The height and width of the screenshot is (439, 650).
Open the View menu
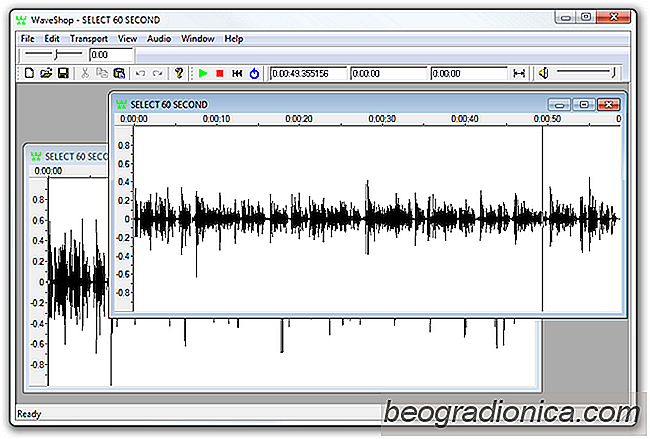[x=127, y=39]
